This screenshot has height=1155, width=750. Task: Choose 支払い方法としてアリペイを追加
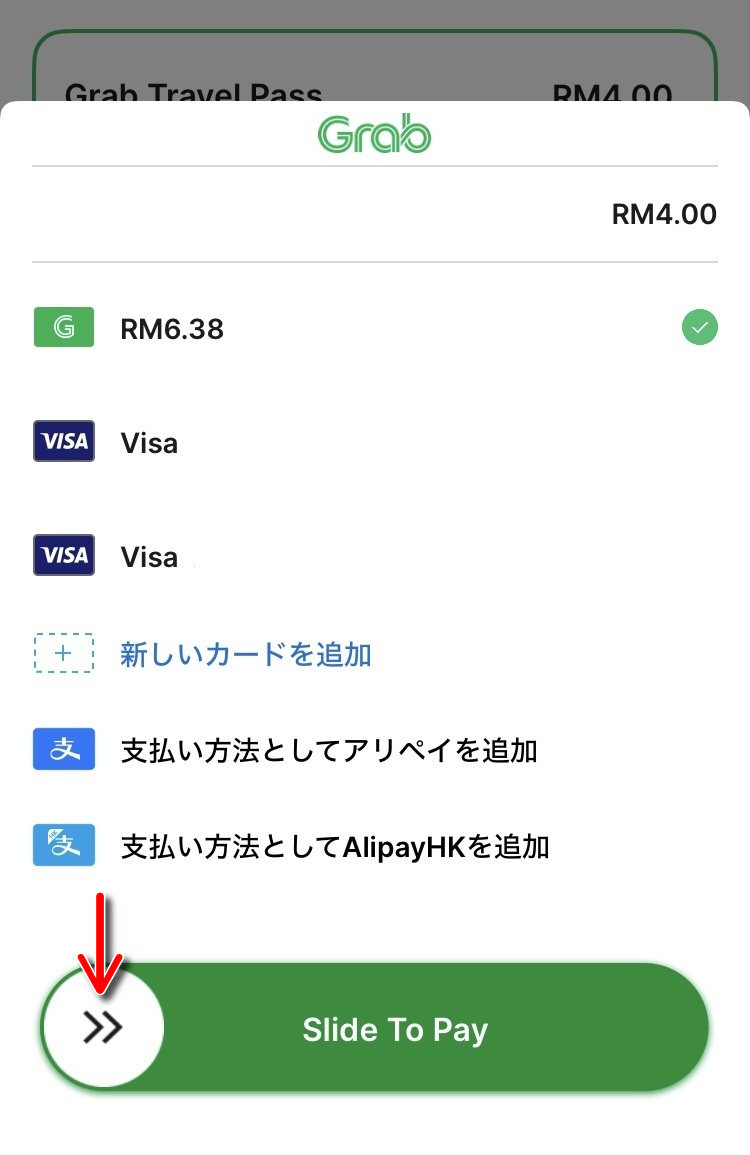click(329, 751)
